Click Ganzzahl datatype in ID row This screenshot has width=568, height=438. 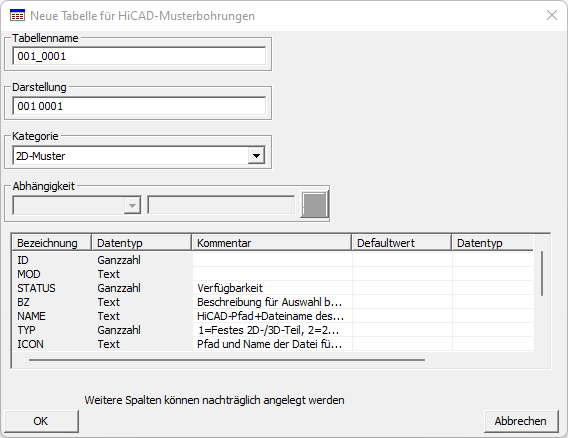click(x=119, y=260)
